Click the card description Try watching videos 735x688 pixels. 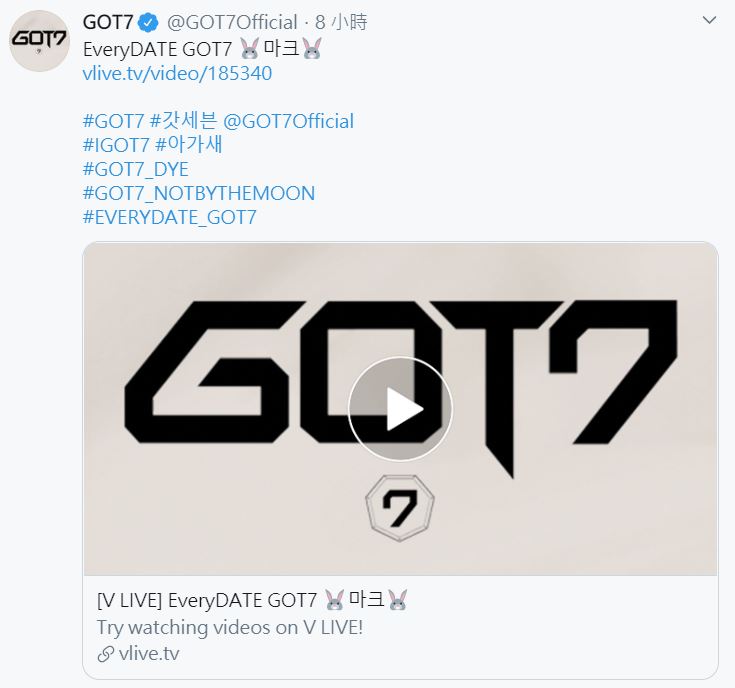tap(230, 628)
